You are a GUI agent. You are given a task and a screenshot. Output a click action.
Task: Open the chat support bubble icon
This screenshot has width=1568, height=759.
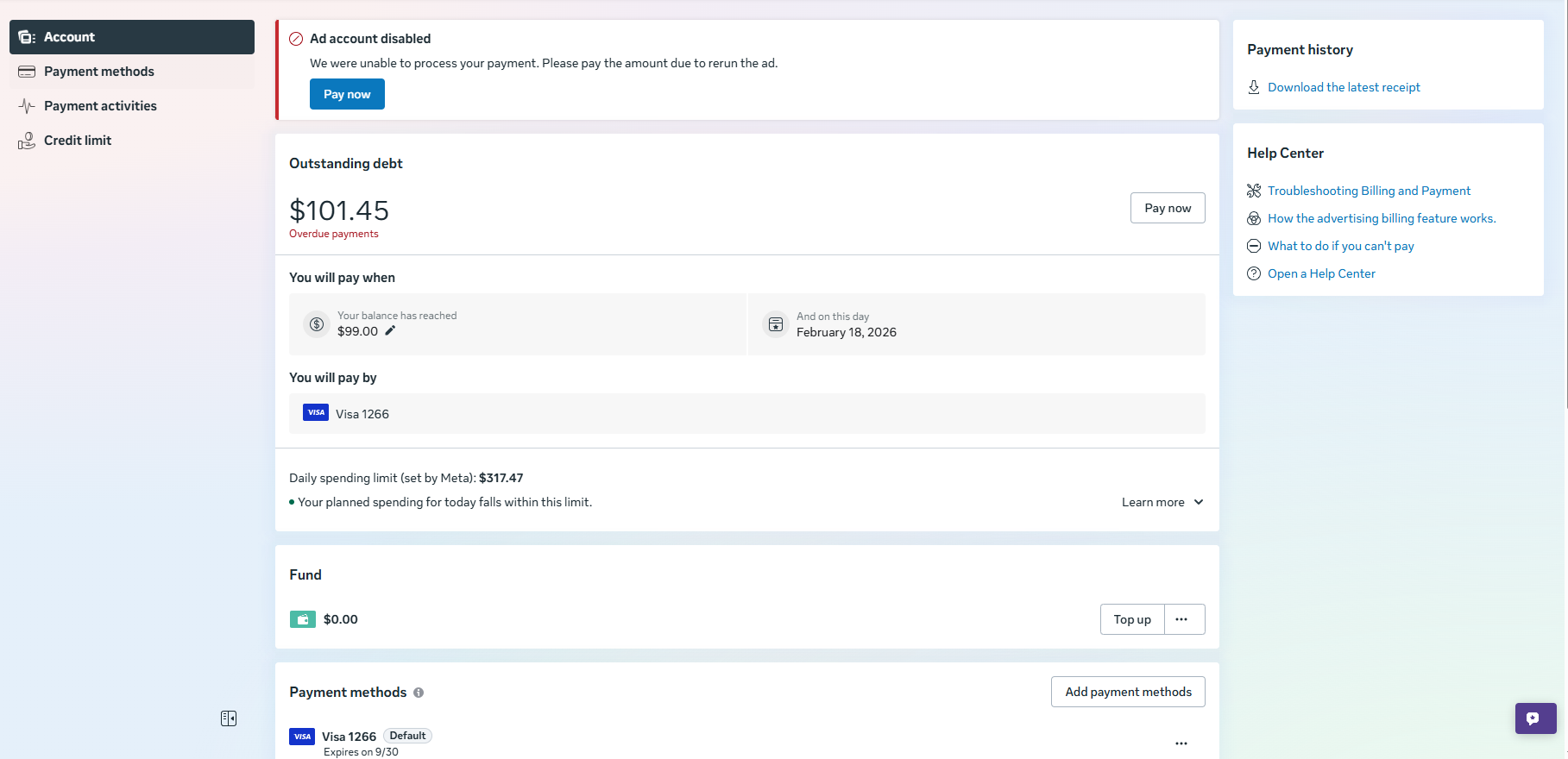pyautogui.click(x=1535, y=718)
